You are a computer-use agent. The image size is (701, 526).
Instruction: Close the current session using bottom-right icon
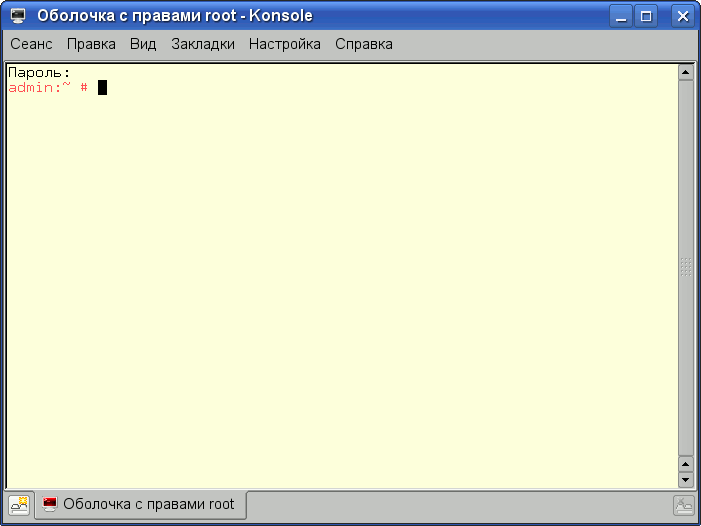tap(684, 505)
